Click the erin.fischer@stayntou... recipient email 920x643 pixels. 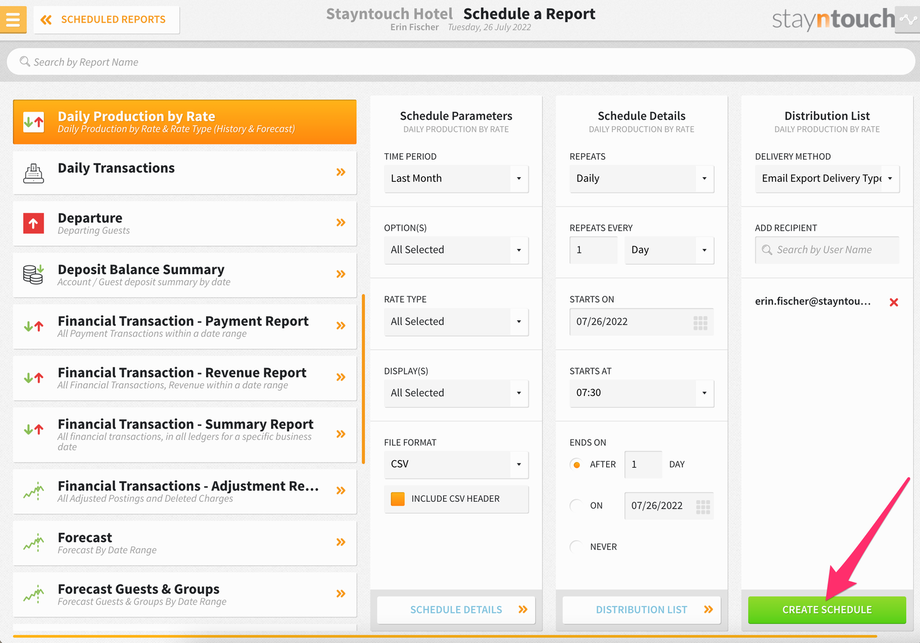click(813, 302)
